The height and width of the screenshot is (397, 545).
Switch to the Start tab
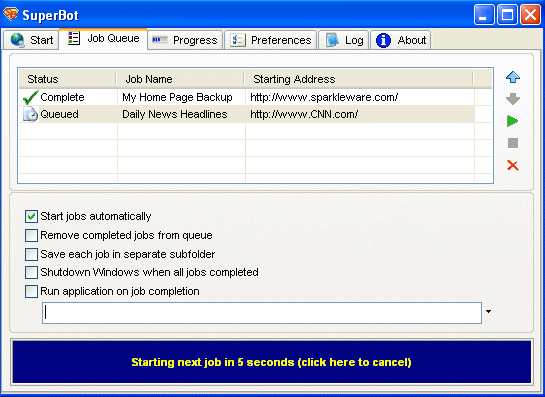click(31, 40)
